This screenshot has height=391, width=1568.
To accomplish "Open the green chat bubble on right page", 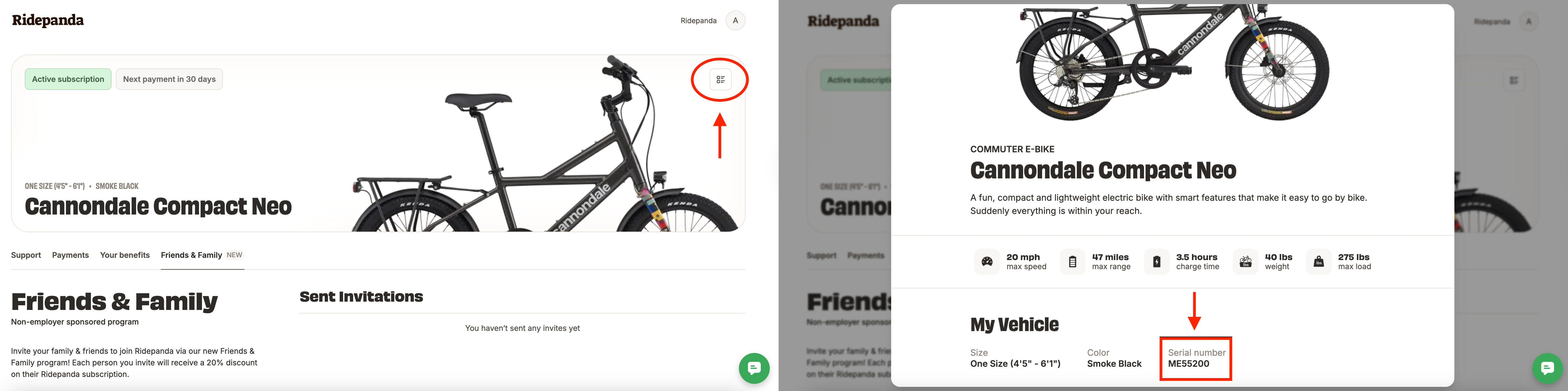I will pyautogui.click(x=1547, y=368).
